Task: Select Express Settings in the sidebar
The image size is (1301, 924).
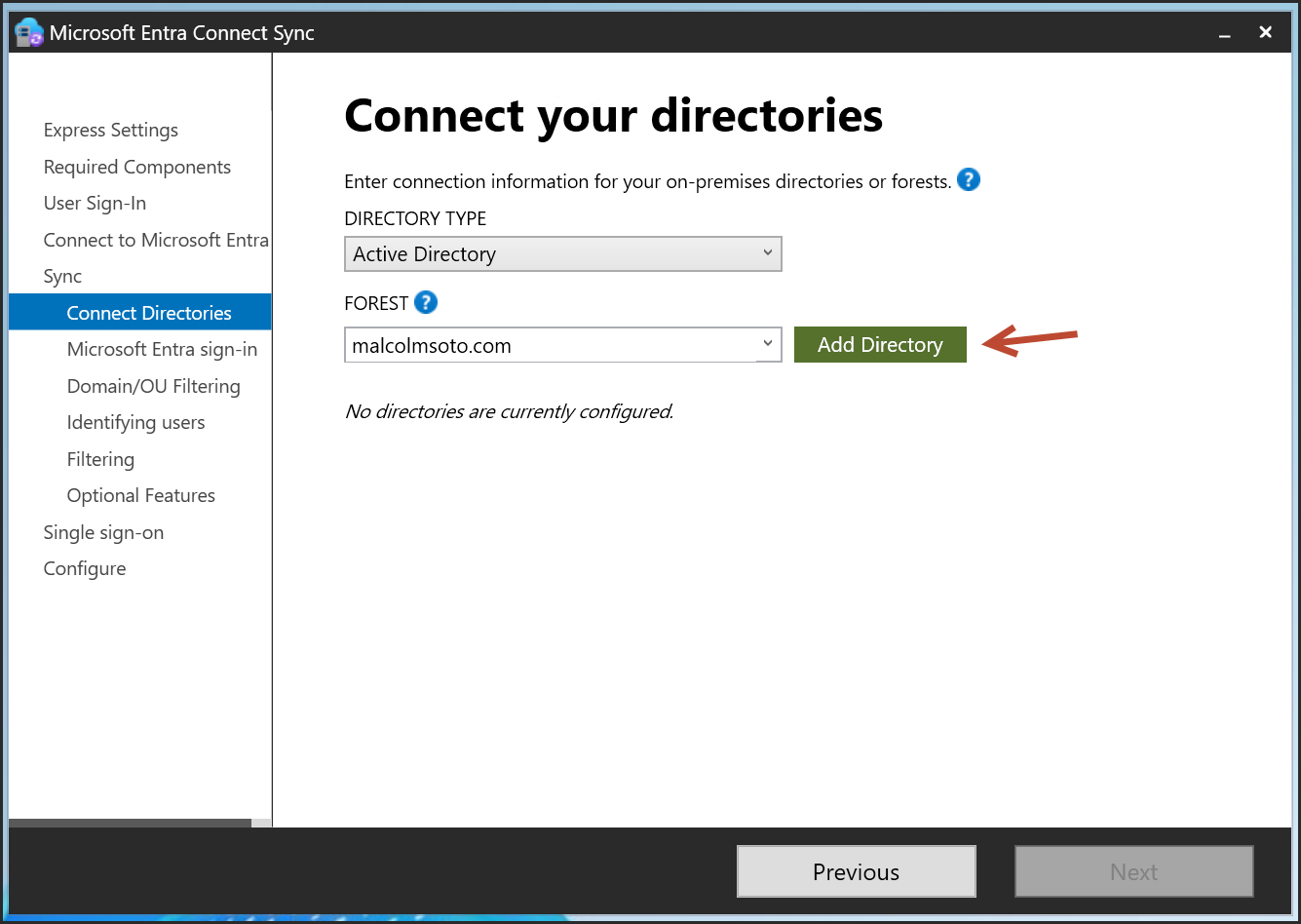Action: click(111, 131)
